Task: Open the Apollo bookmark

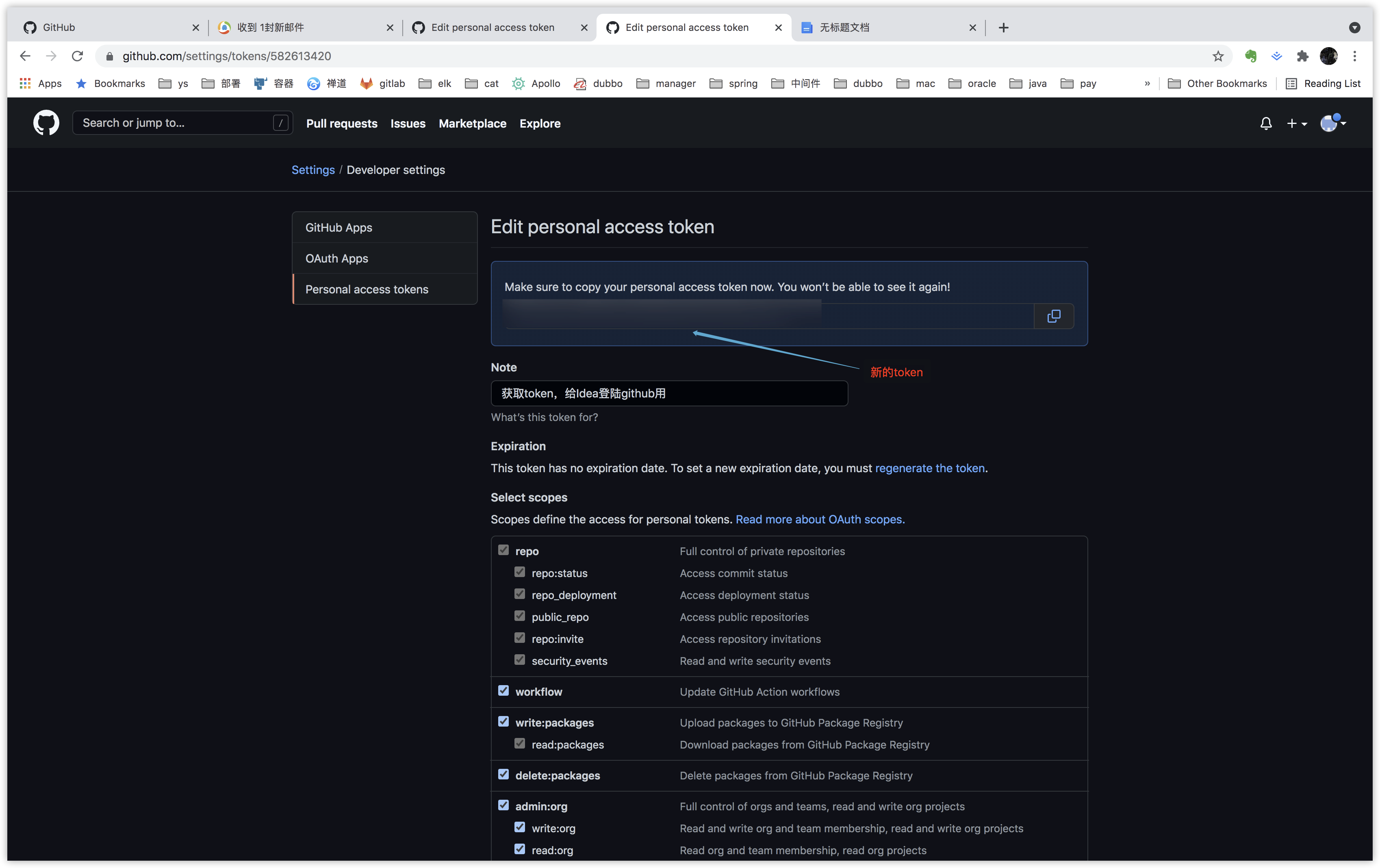Action: [536, 83]
